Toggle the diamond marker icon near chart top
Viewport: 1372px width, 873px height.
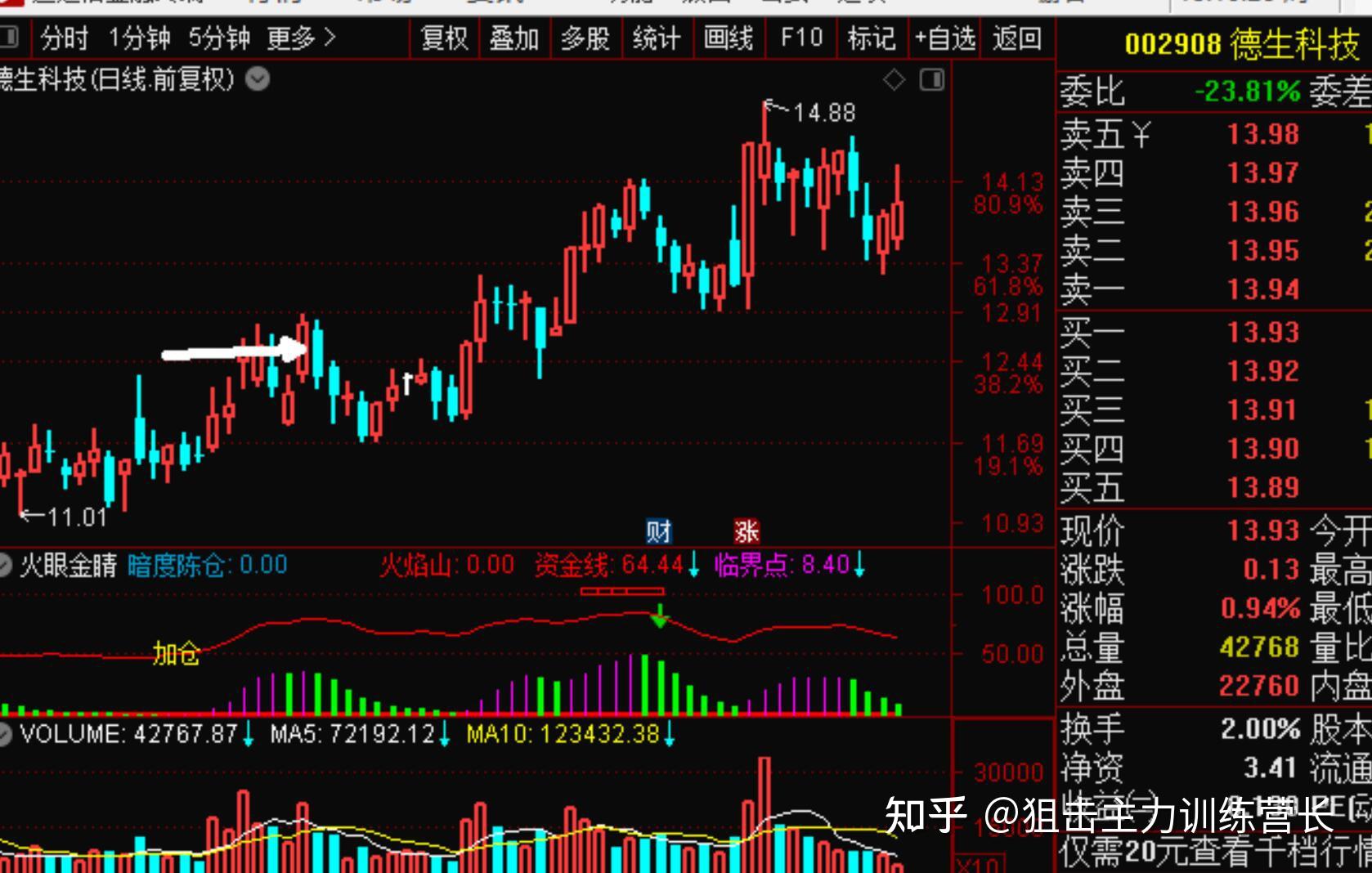(894, 79)
